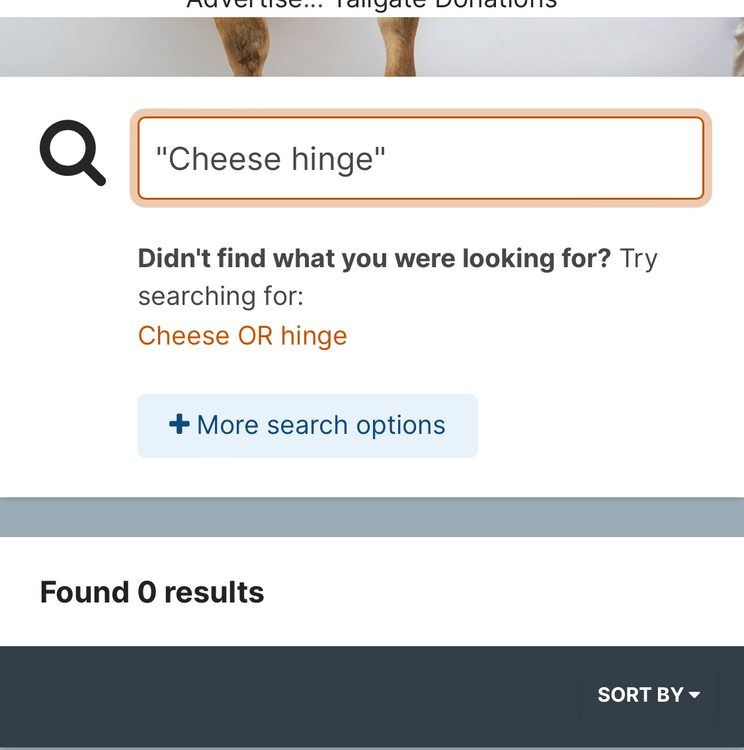
Task: Click the "SORT BY" label text
Action: (x=640, y=695)
